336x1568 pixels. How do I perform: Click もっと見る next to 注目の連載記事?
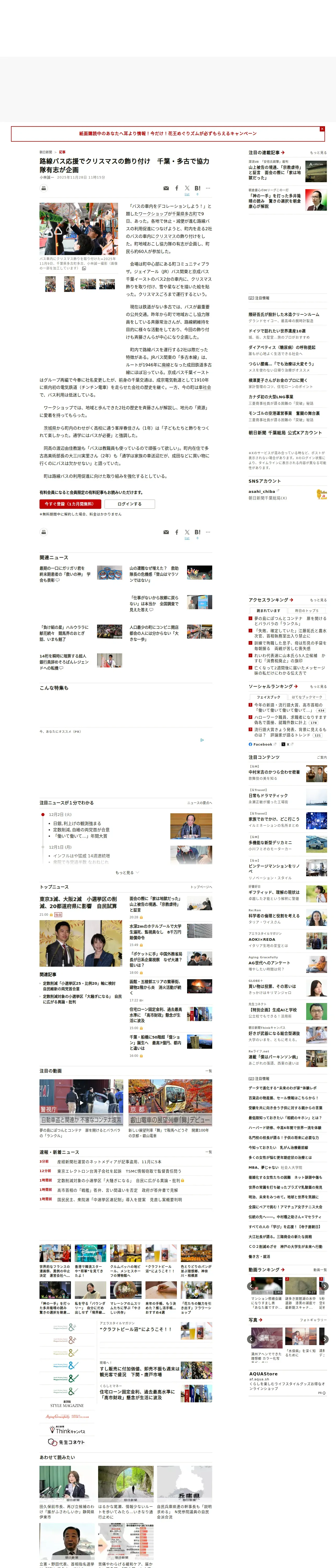[x=318, y=153]
